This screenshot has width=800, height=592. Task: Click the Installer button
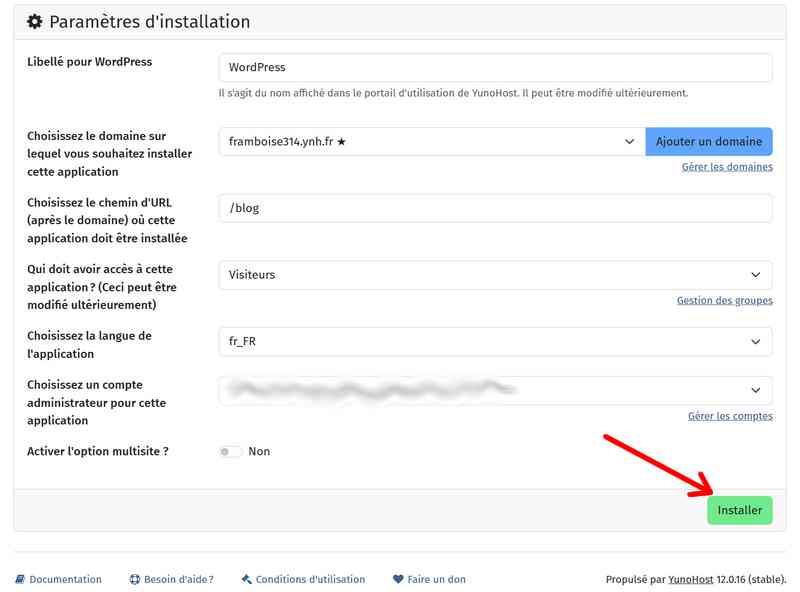(x=739, y=510)
